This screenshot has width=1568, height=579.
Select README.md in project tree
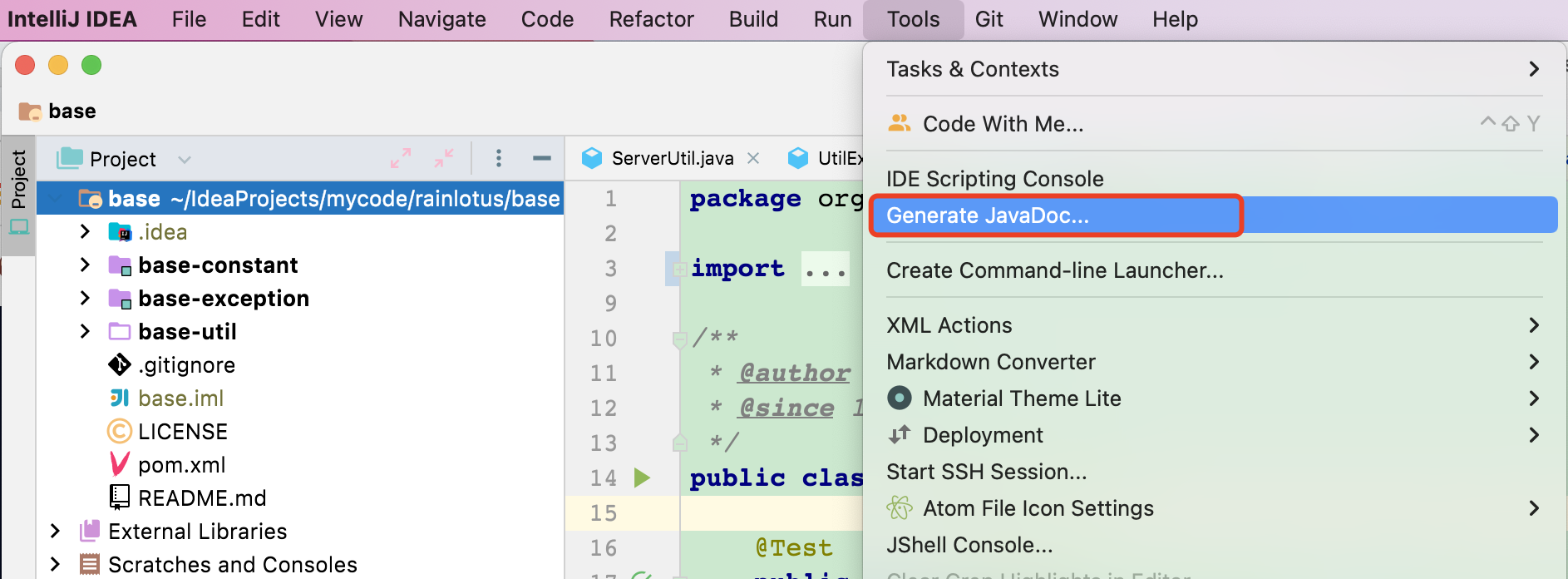coord(202,498)
